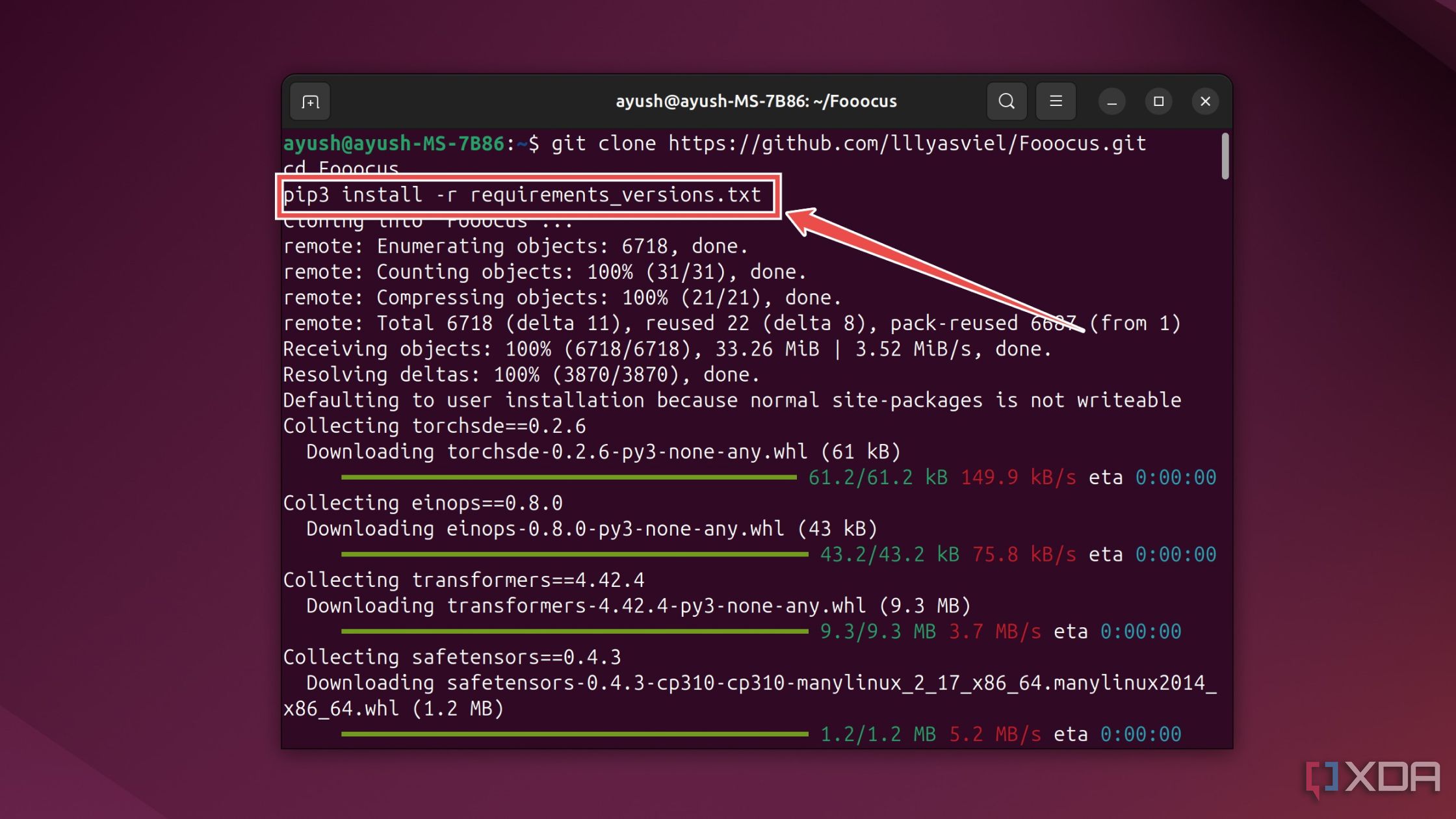Click 'Collecting safetensors==0.4.3' line

452,656
